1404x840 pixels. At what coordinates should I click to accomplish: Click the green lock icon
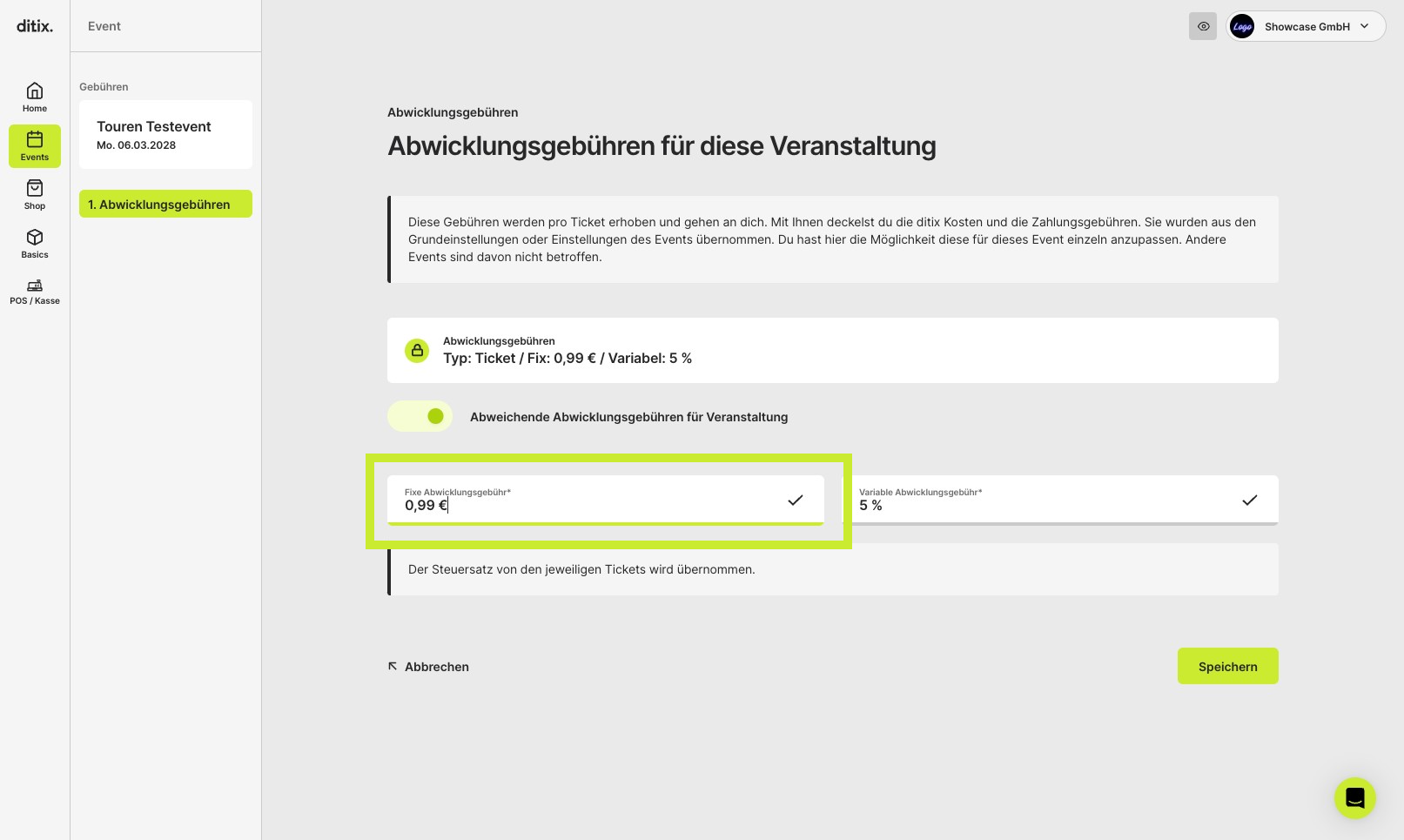tap(417, 350)
